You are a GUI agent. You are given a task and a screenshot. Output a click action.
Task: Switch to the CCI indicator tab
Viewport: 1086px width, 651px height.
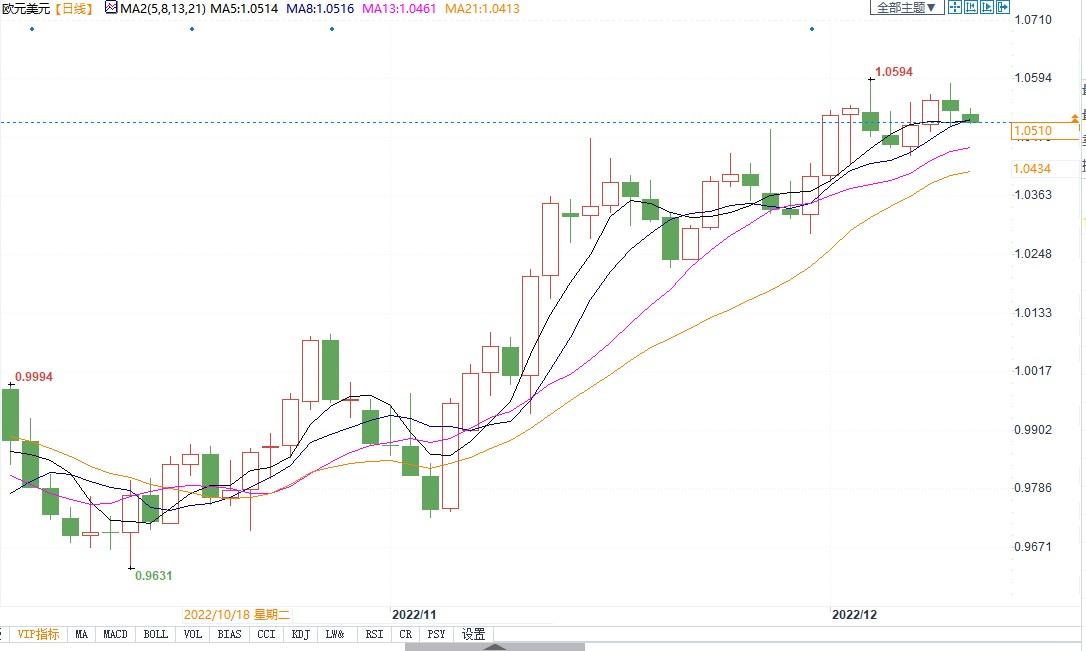pyautogui.click(x=265, y=634)
